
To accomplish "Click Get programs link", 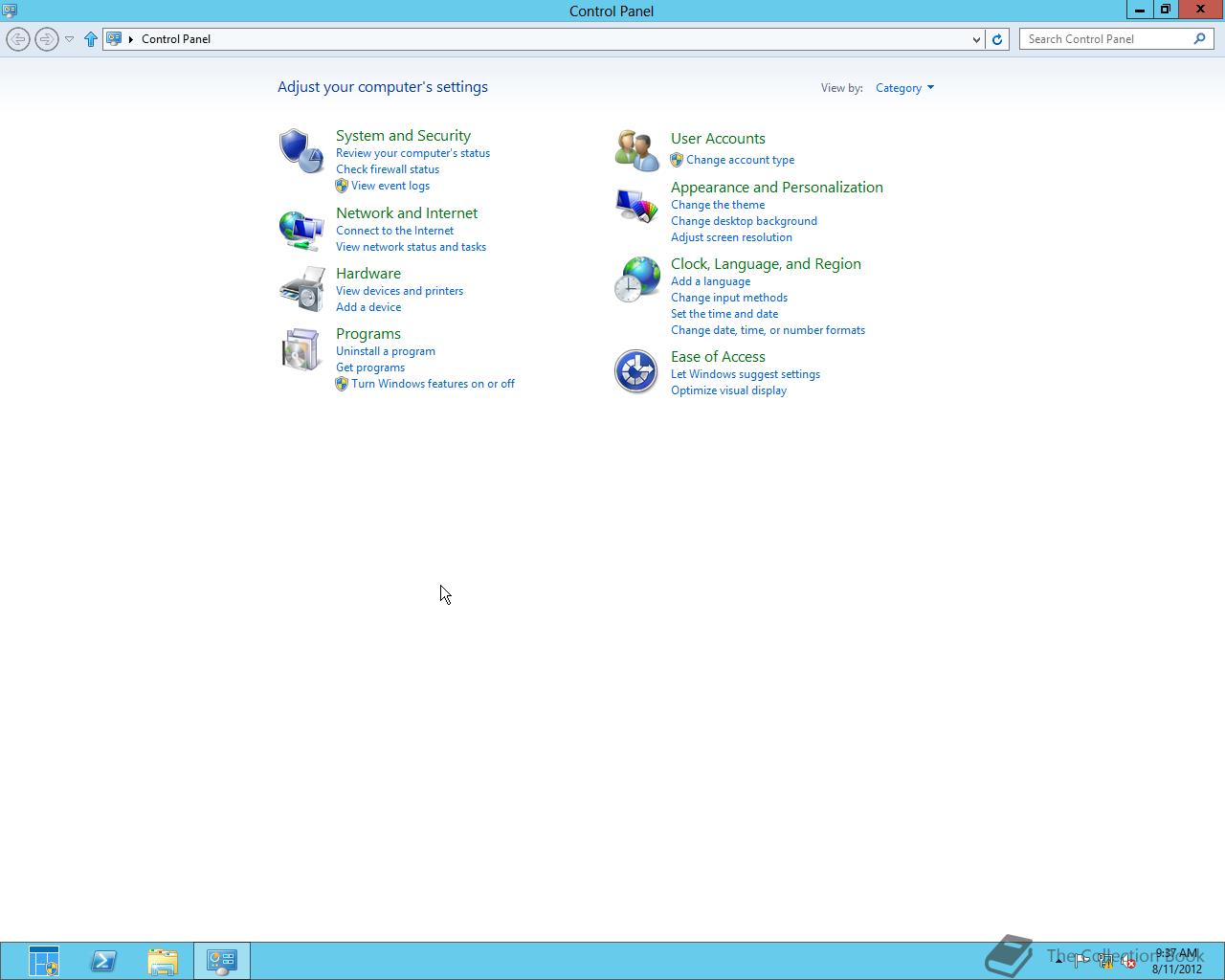I will 370,367.
